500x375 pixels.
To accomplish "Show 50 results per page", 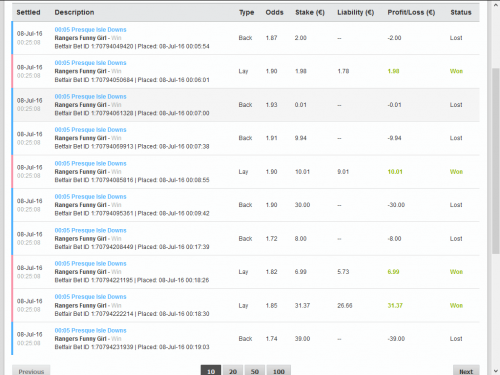I will [255, 371].
